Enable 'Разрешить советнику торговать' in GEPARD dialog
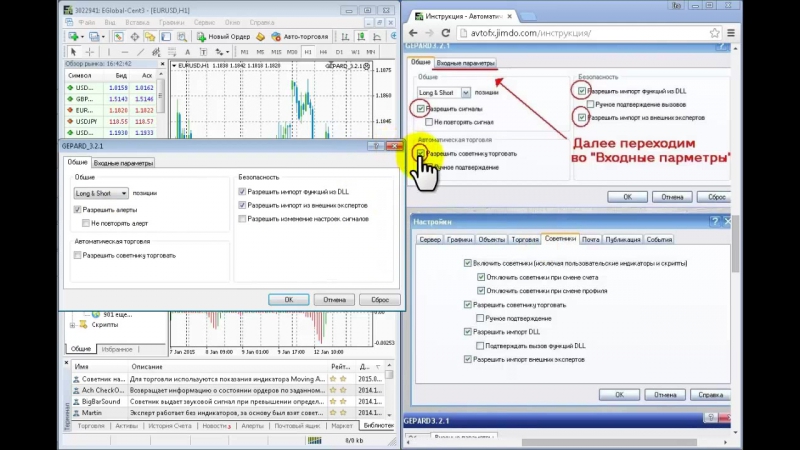 [78, 256]
